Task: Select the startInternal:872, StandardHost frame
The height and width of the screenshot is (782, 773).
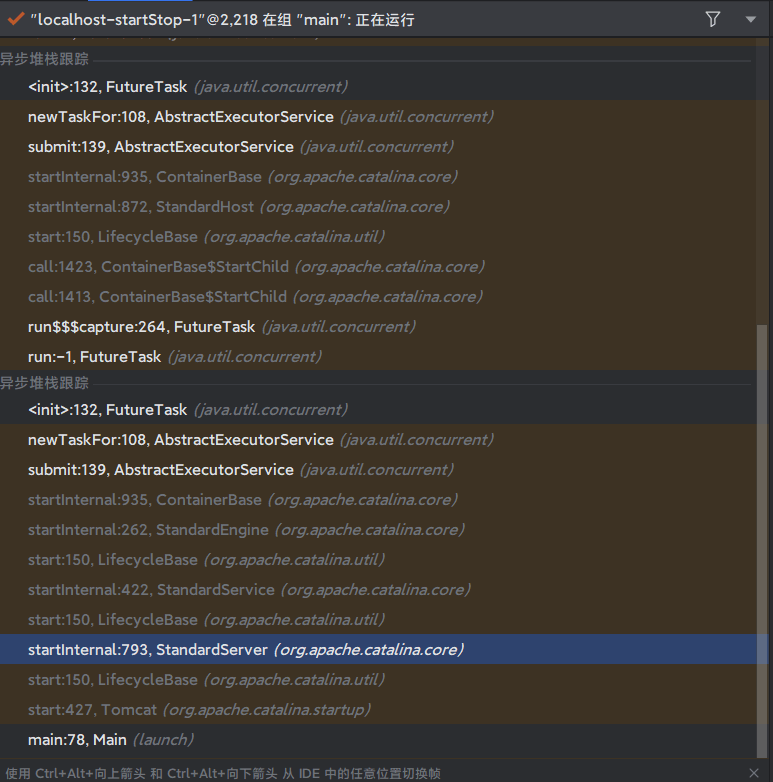Action: pos(238,207)
